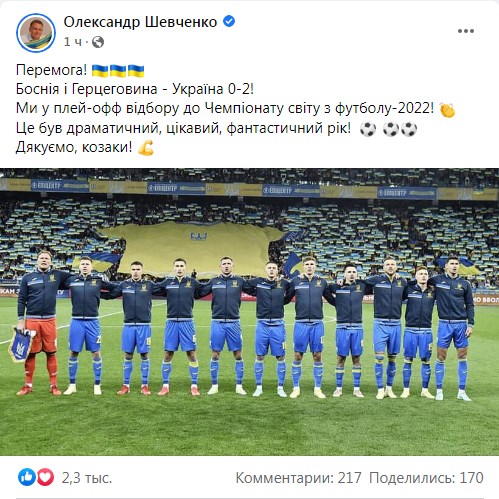Click the flexed biceps emoji
This screenshot has height=499, width=499.
coord(146,148)
